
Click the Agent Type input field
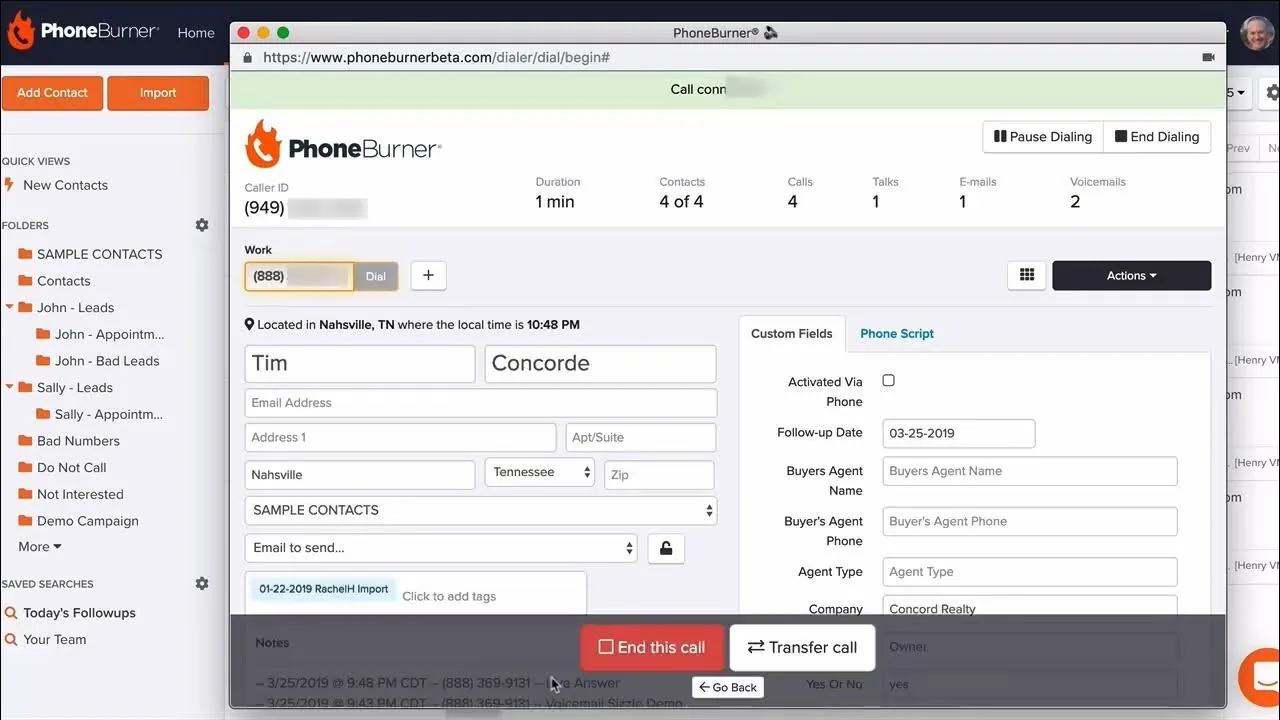point(1030,572)
